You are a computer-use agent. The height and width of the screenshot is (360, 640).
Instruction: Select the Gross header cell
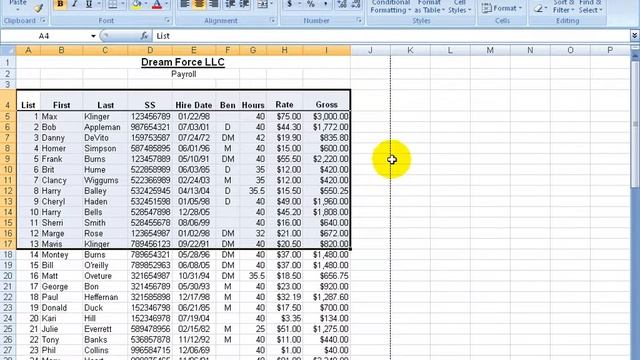[327, 100]
